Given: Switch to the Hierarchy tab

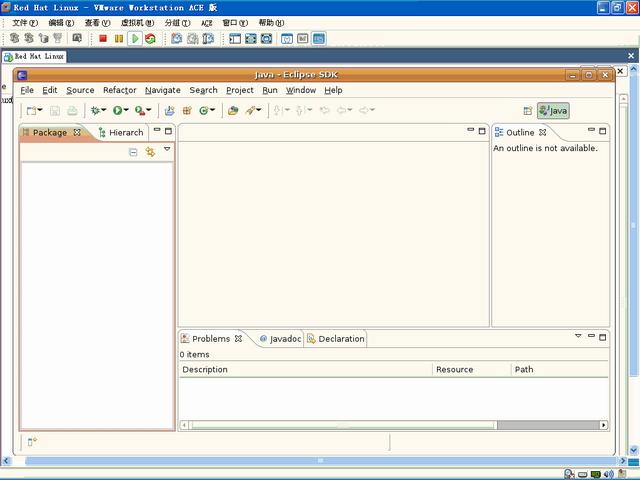Looking at the screenshot, I should [121, 133].
